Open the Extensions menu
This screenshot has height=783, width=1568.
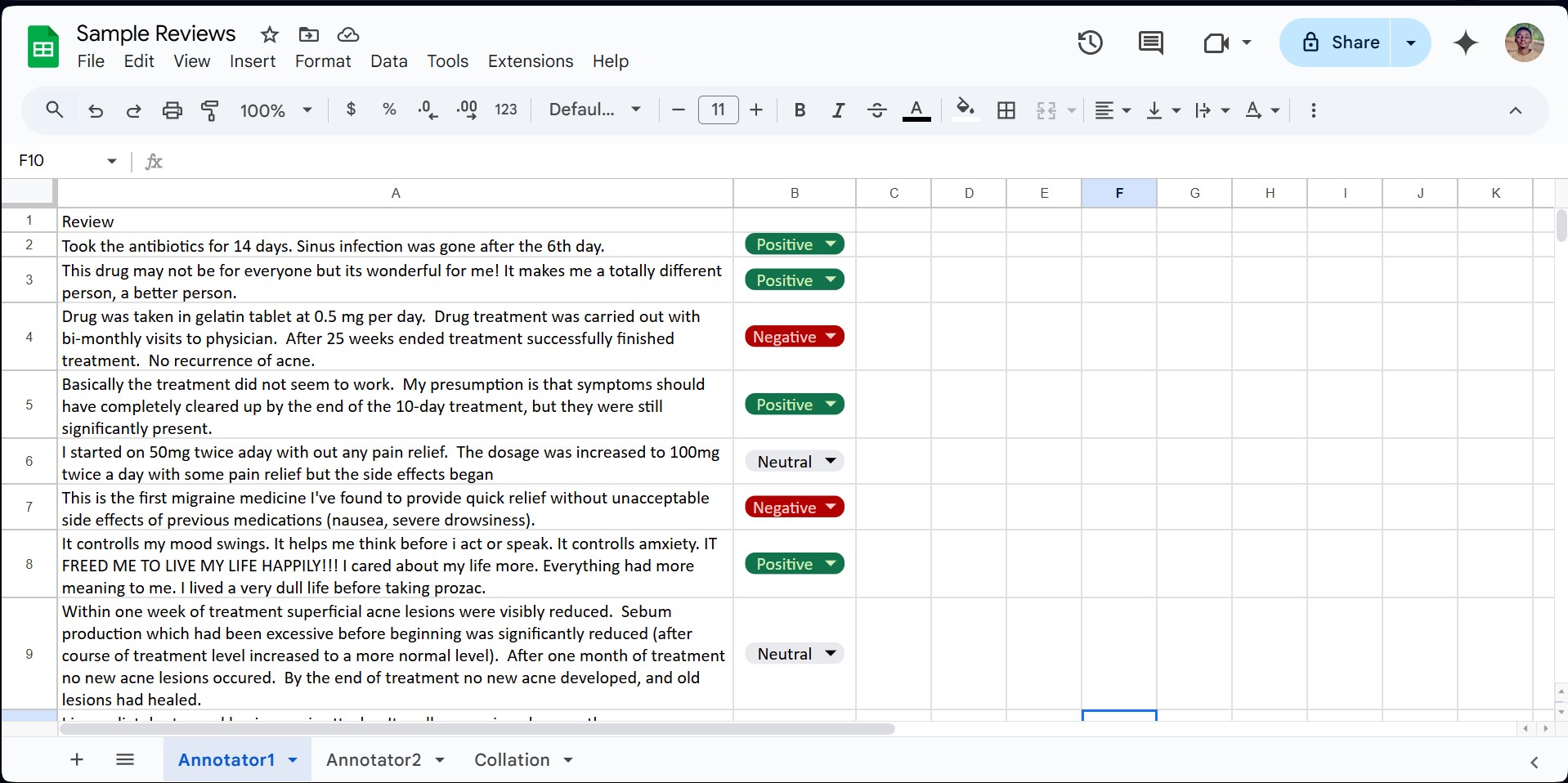tap(530, 61)
